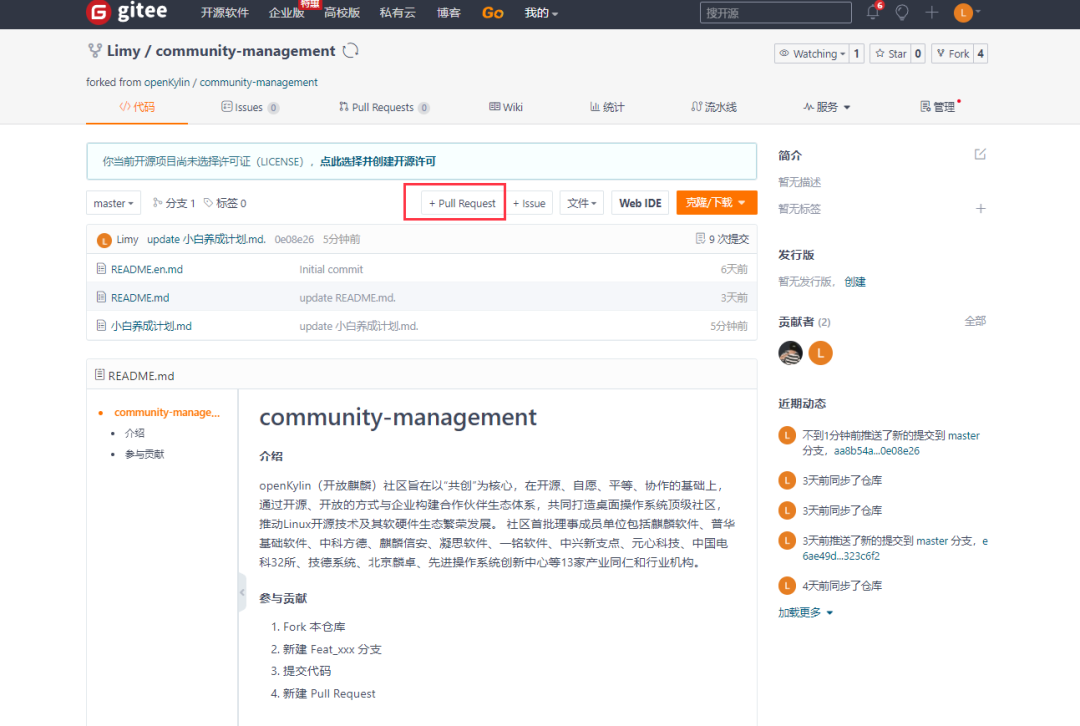Expand the 服务 dropdown tab

click(827, 107)
